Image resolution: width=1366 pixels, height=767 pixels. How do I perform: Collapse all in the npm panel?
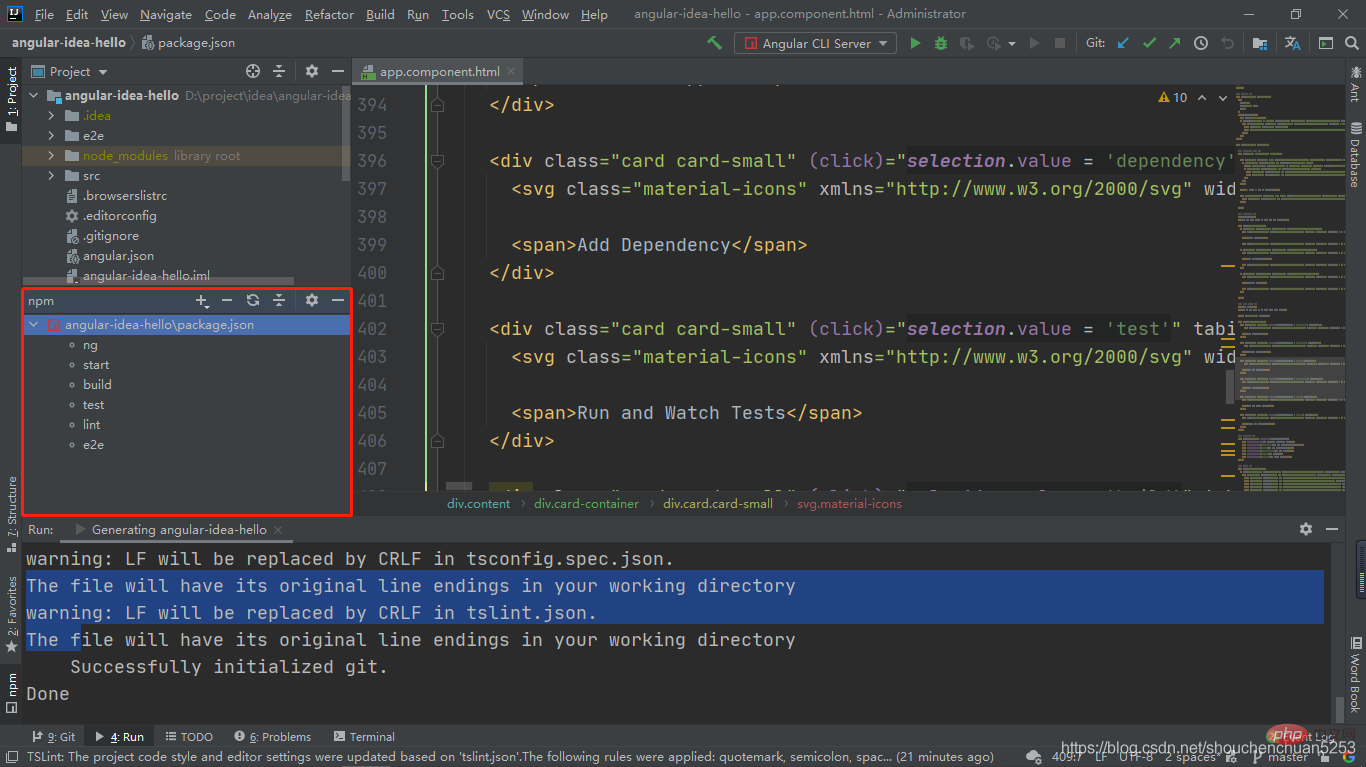pyautogui.click(x=279, y=300)
